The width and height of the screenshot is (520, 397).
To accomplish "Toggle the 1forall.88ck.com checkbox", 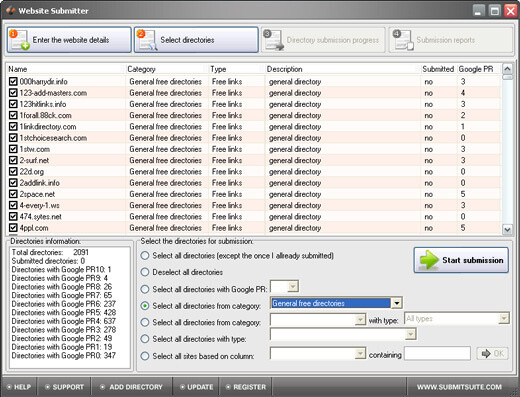I will click(x=13, y=115).
